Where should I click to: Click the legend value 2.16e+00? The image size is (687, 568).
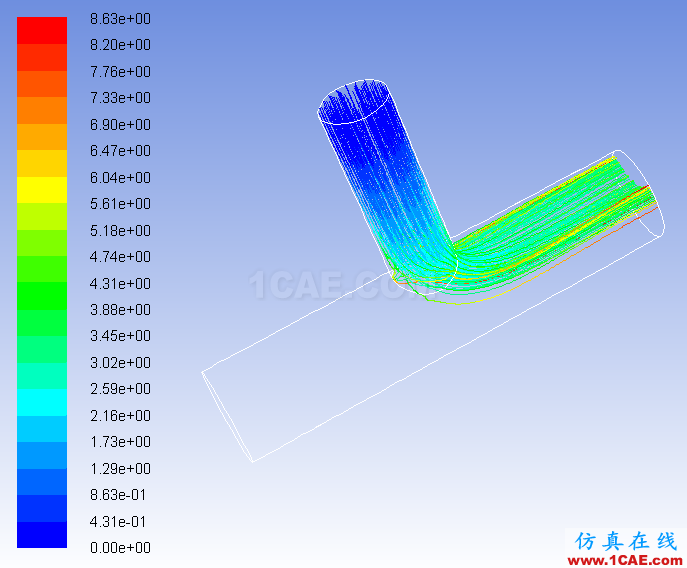[x=120, y=415]
